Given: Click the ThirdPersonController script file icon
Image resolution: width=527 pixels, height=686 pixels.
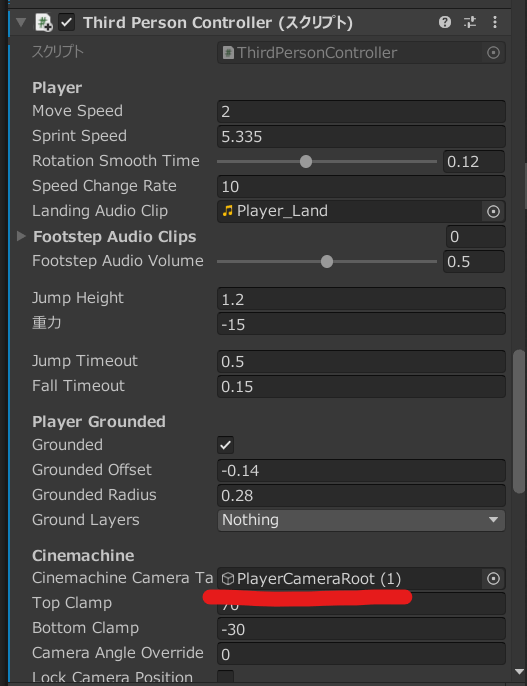Looking at the screenshot, I should point(228,53).
